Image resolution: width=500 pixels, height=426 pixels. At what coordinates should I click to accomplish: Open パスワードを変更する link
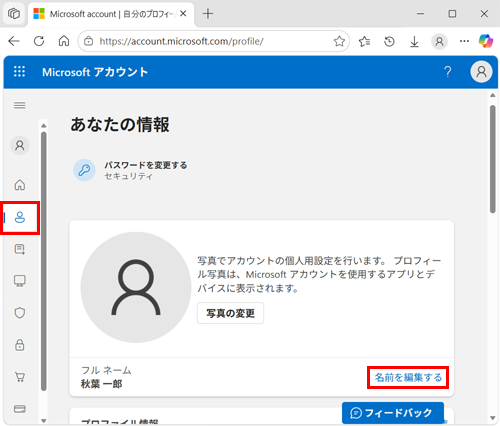point(146,165)
